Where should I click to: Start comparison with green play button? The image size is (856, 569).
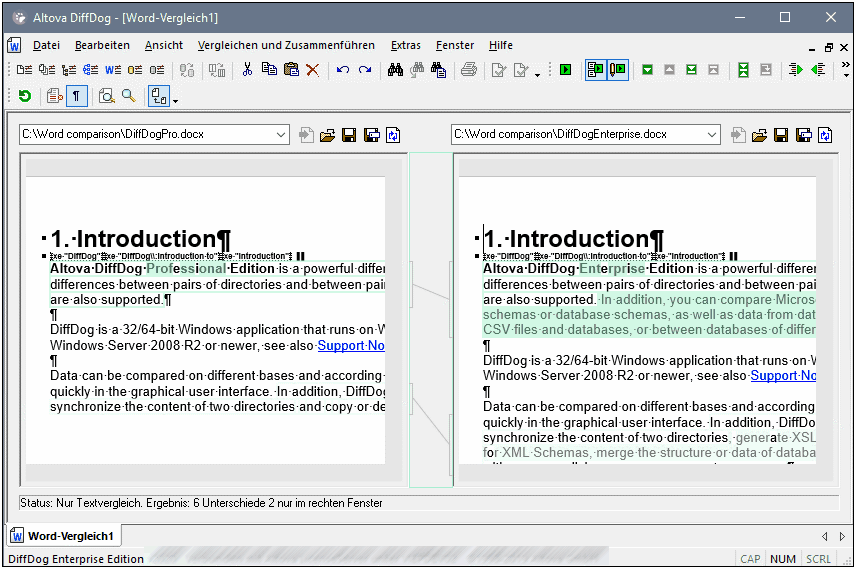pyautogui.click(x=565, y=70)
